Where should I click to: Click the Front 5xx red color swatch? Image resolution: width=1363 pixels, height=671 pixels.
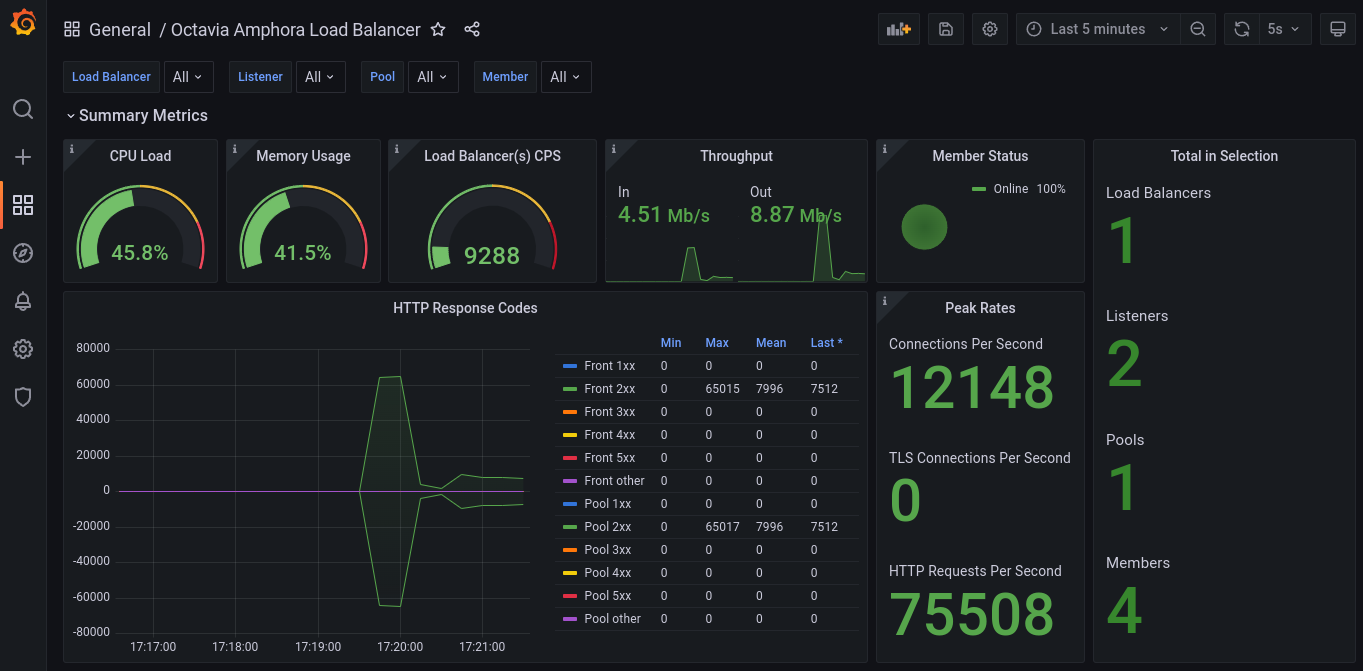(x=570, y=458)
